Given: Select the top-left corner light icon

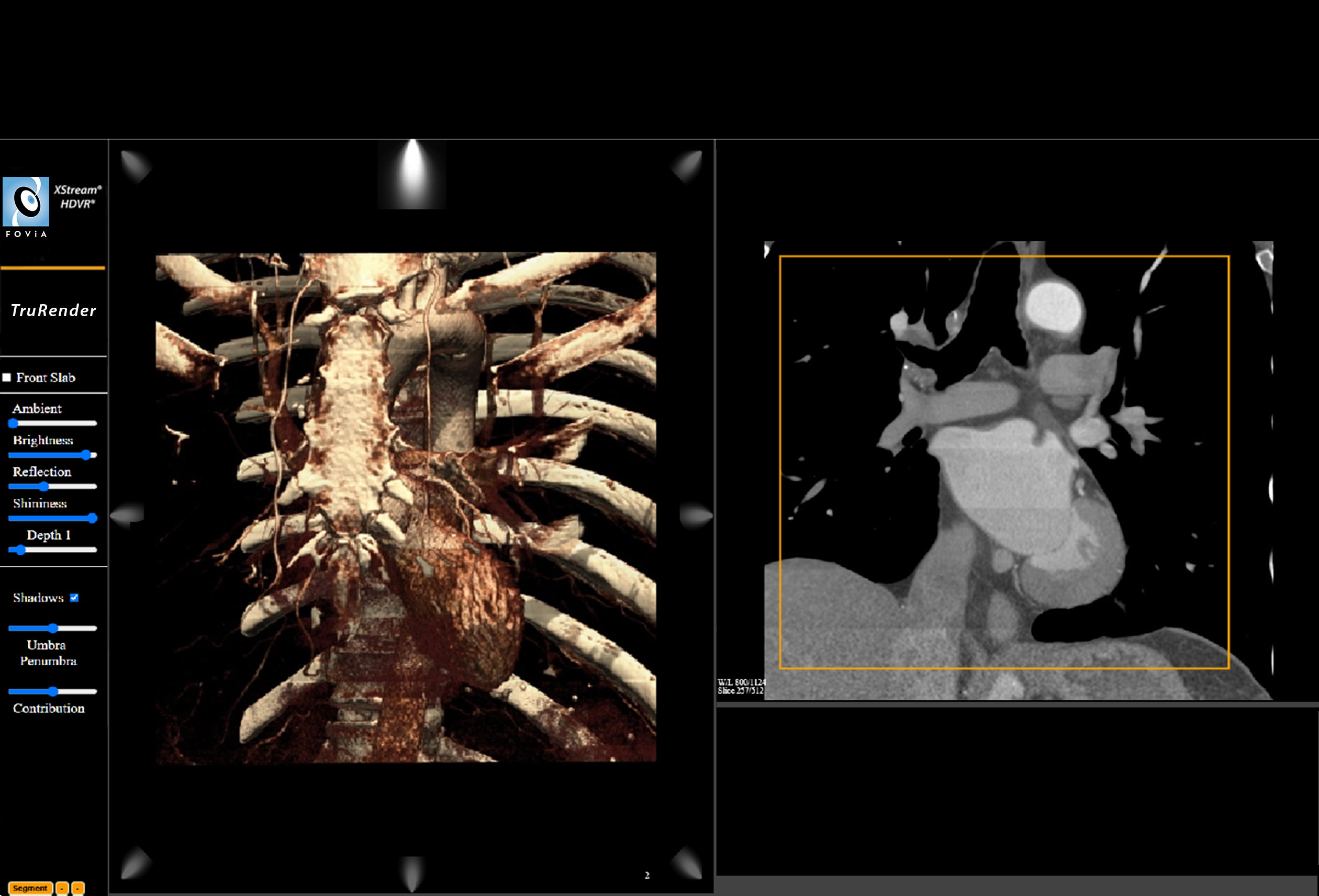Looking at the screenshot, I should 136,166.
